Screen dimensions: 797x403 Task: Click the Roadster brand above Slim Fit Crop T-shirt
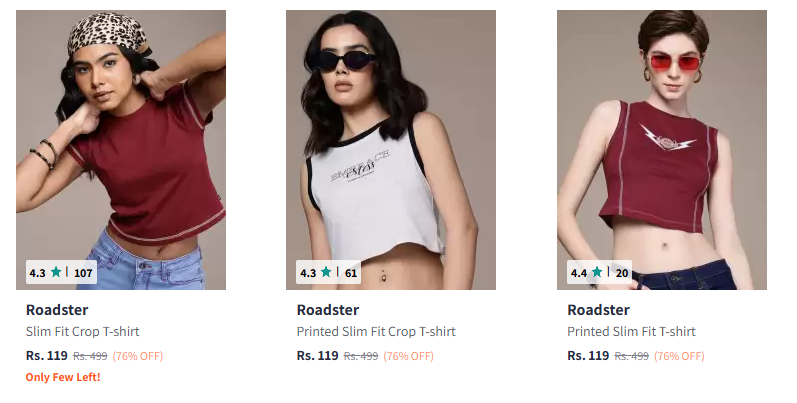click(x=57, y=309)
